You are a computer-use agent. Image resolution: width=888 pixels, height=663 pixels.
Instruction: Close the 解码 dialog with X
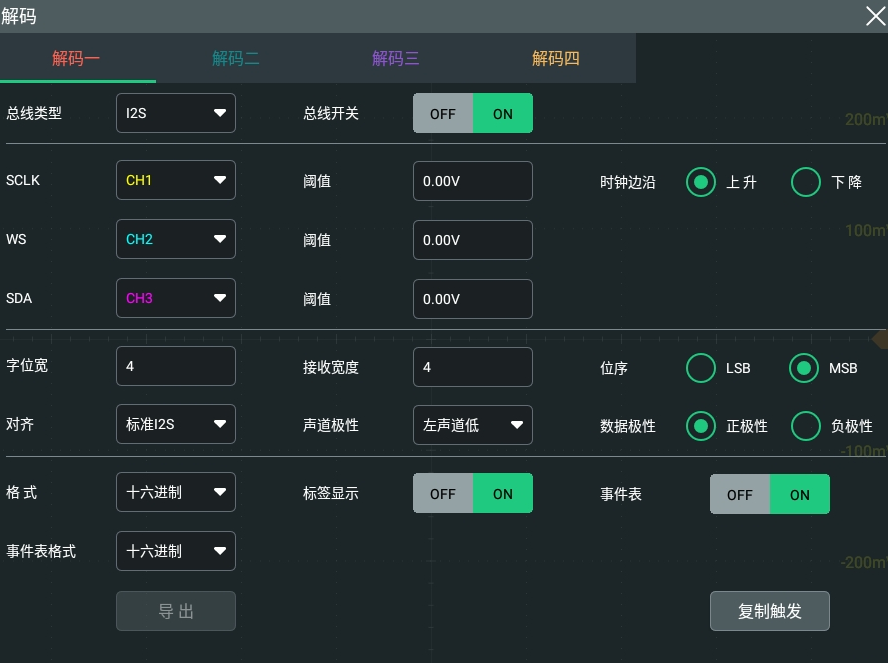click(875, 16)
